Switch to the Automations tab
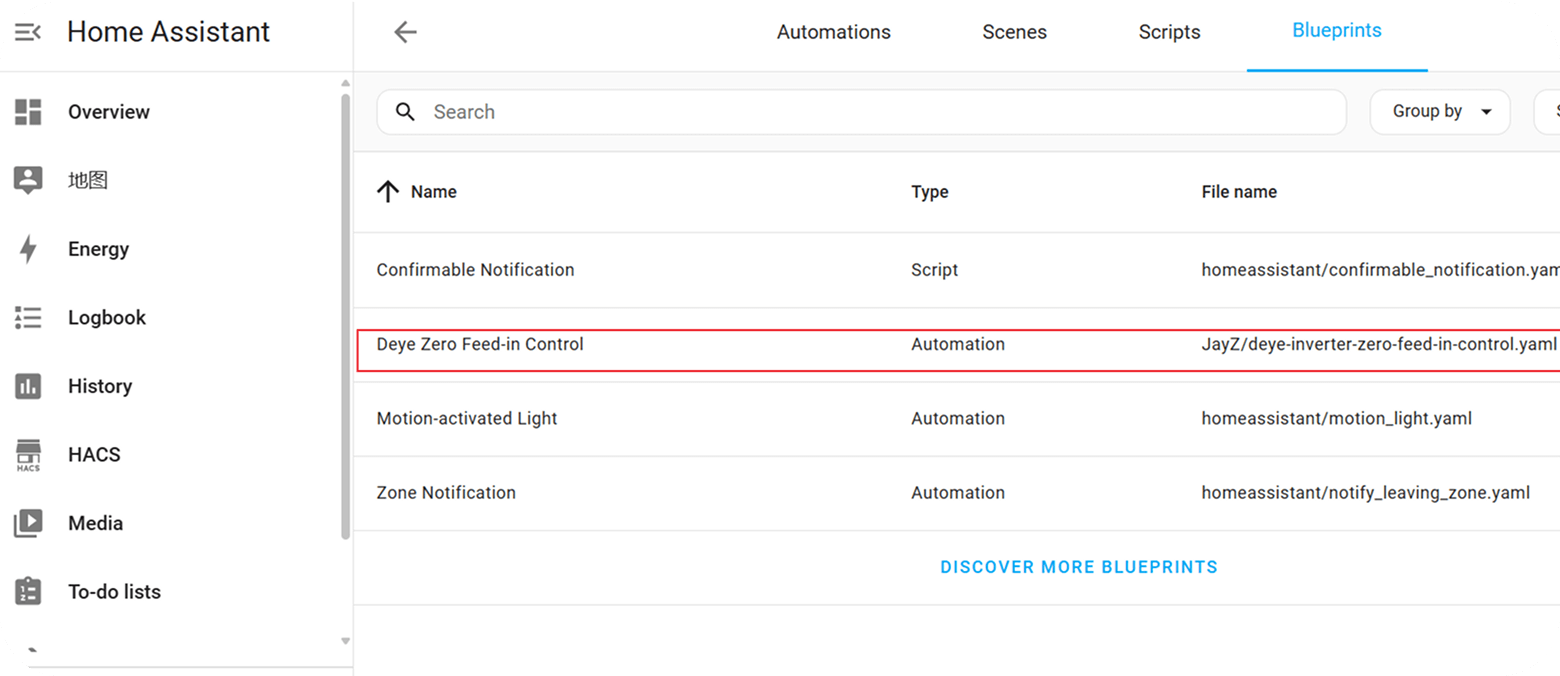The image size is (1560, 676). 834,32
